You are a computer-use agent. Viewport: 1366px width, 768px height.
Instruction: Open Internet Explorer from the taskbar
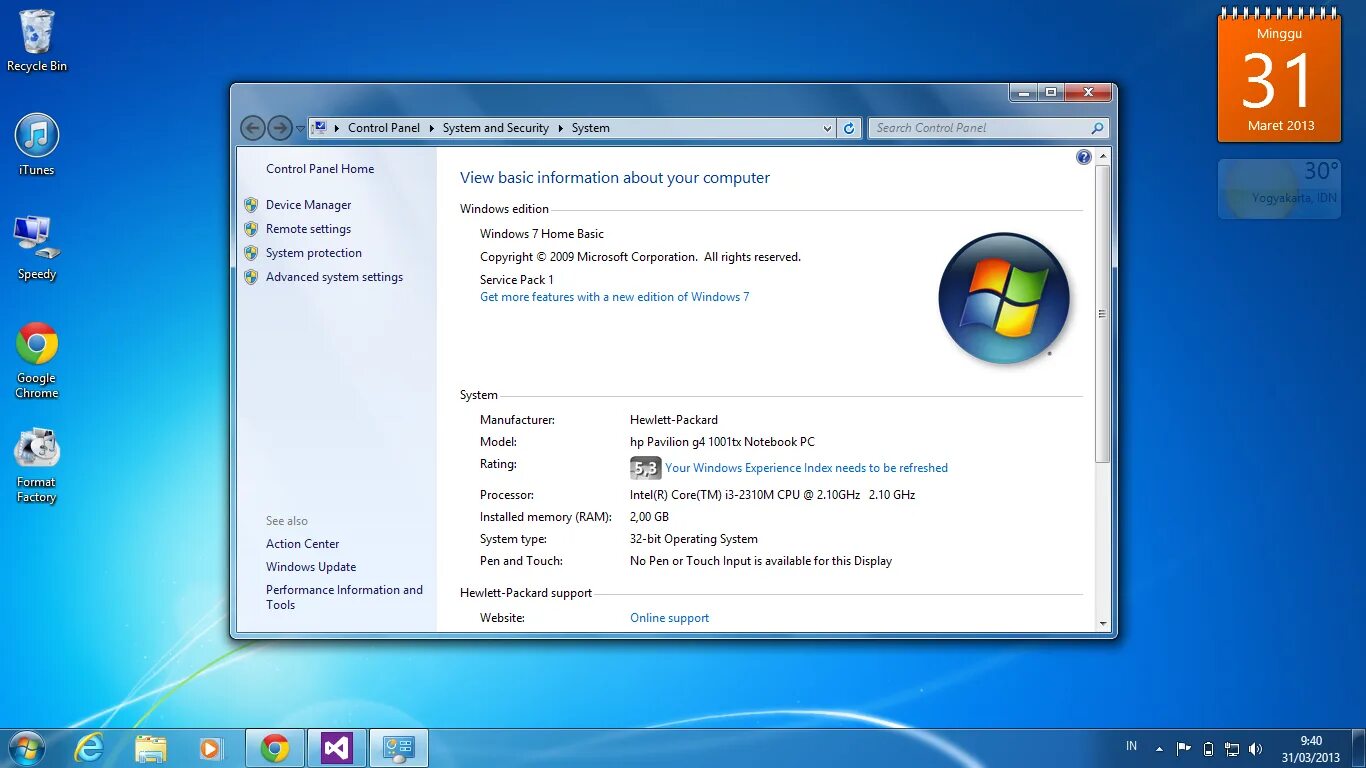(x=89, y=748)
